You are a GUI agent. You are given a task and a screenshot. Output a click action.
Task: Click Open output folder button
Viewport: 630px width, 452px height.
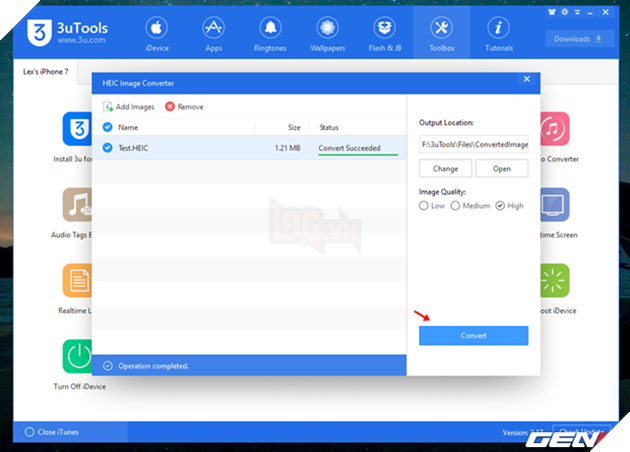coord(502,168)
